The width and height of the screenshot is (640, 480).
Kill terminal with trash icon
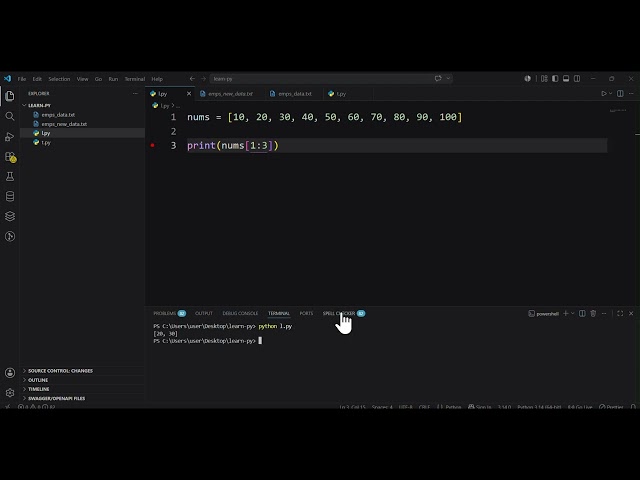(x=593, y=313)
